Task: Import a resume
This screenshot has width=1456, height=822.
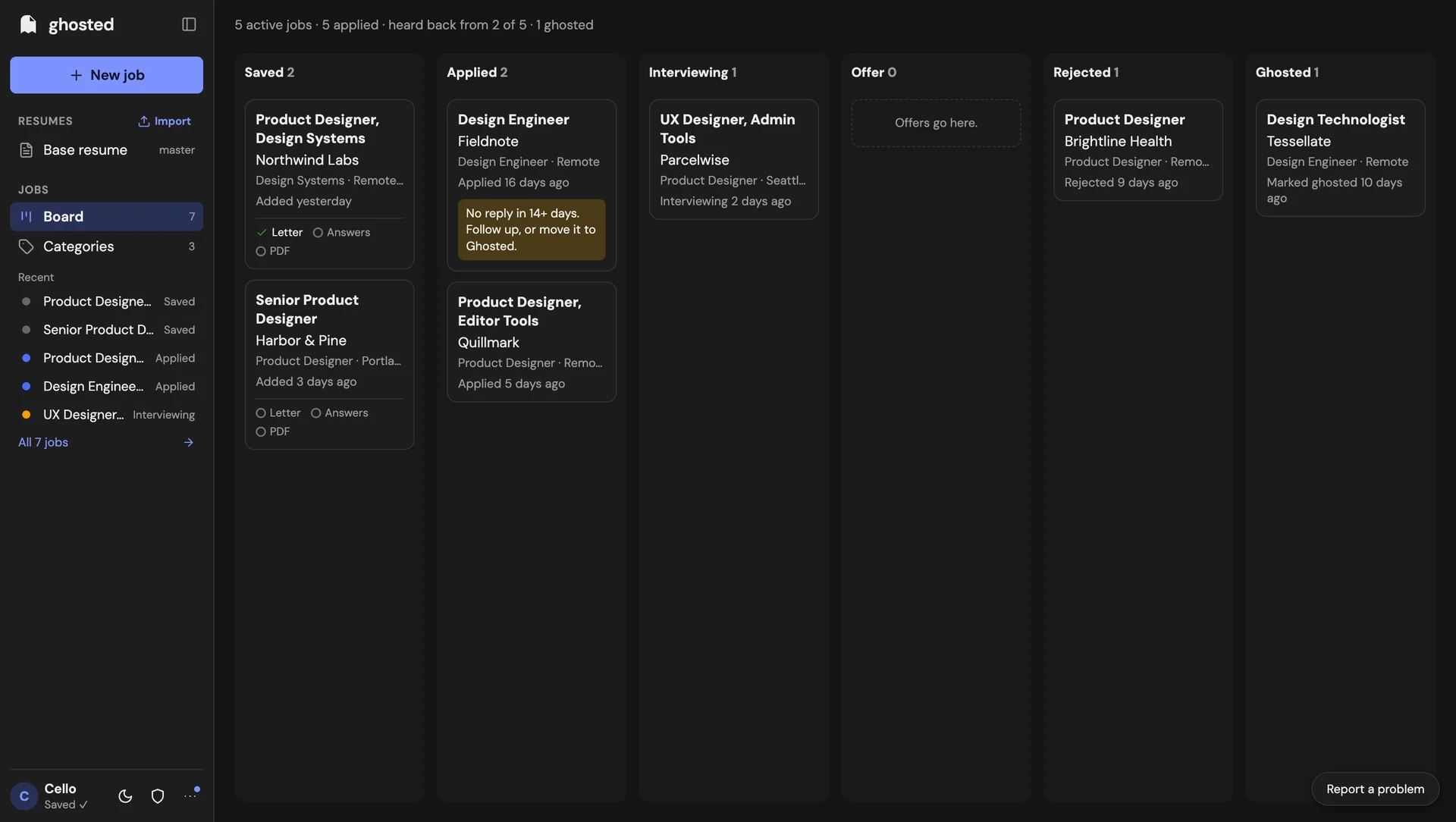Action: pos(165,121)
